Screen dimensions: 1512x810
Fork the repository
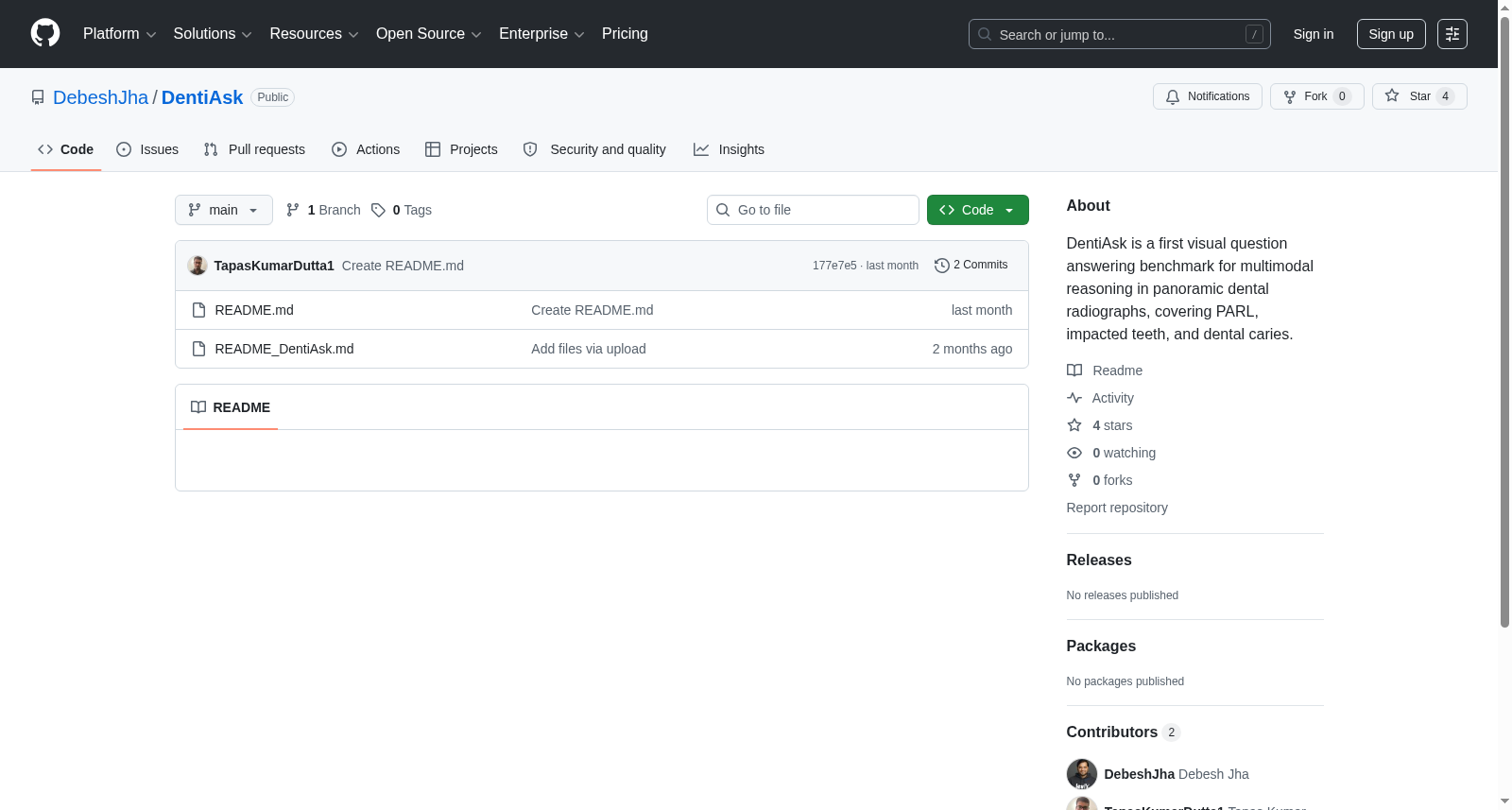coord(1316,96)
